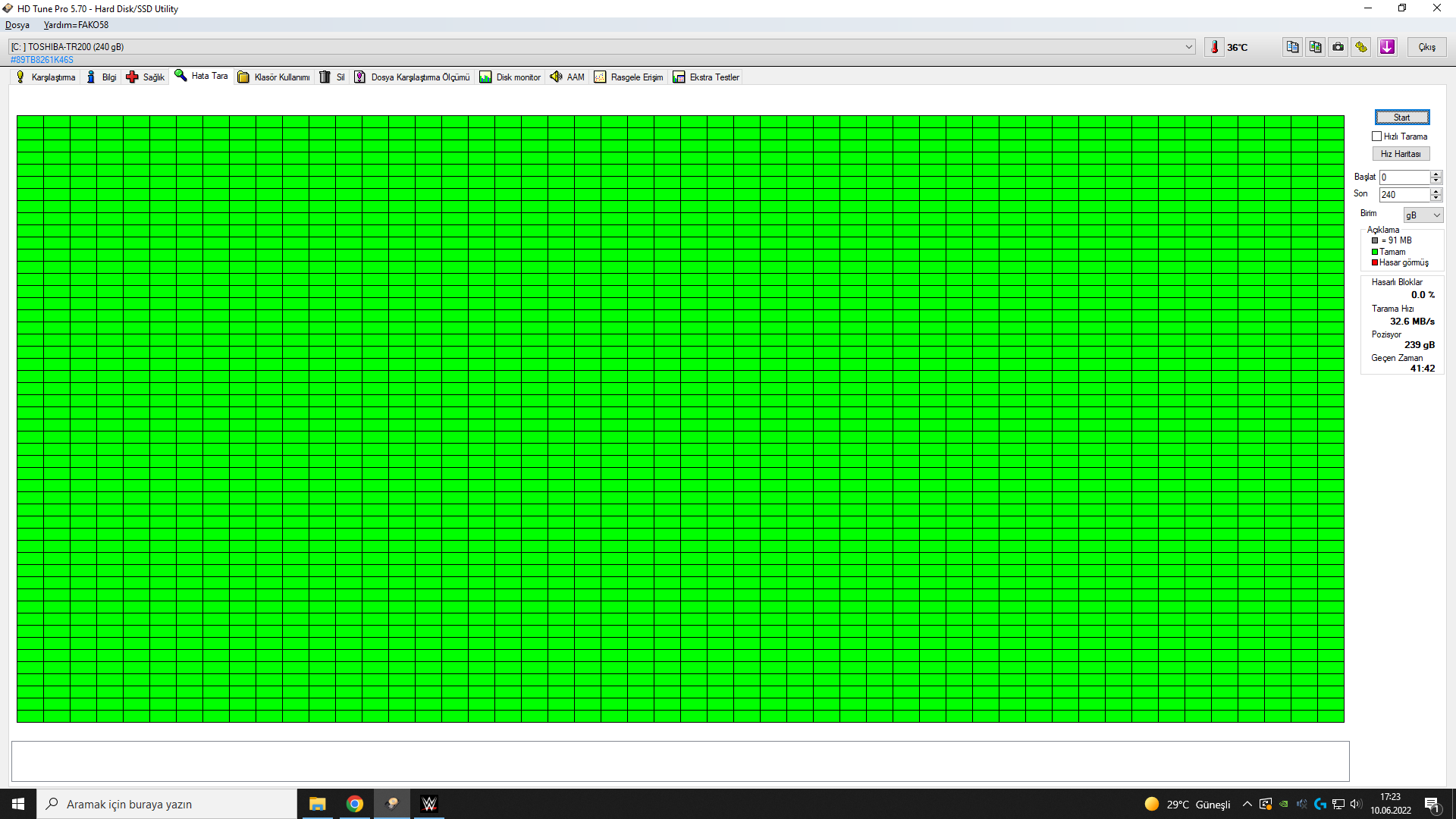Open options with the yellow tools icon
1456x819 pixels.
(1361, 47)
